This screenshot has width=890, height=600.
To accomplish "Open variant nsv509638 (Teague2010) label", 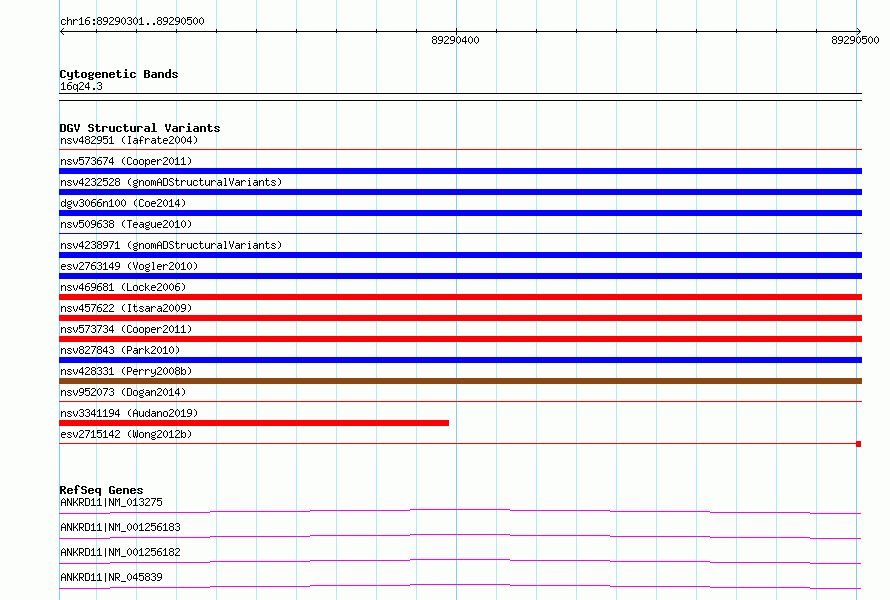I will click(x=126, y=224).
